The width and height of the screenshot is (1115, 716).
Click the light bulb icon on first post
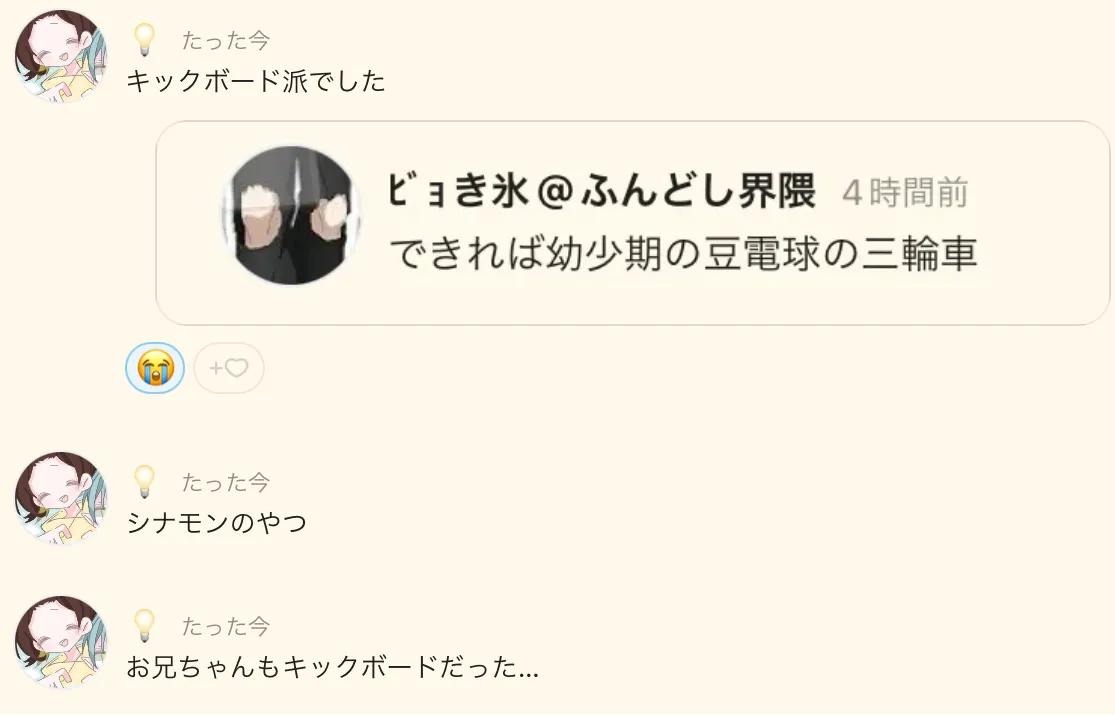(144, 40)
